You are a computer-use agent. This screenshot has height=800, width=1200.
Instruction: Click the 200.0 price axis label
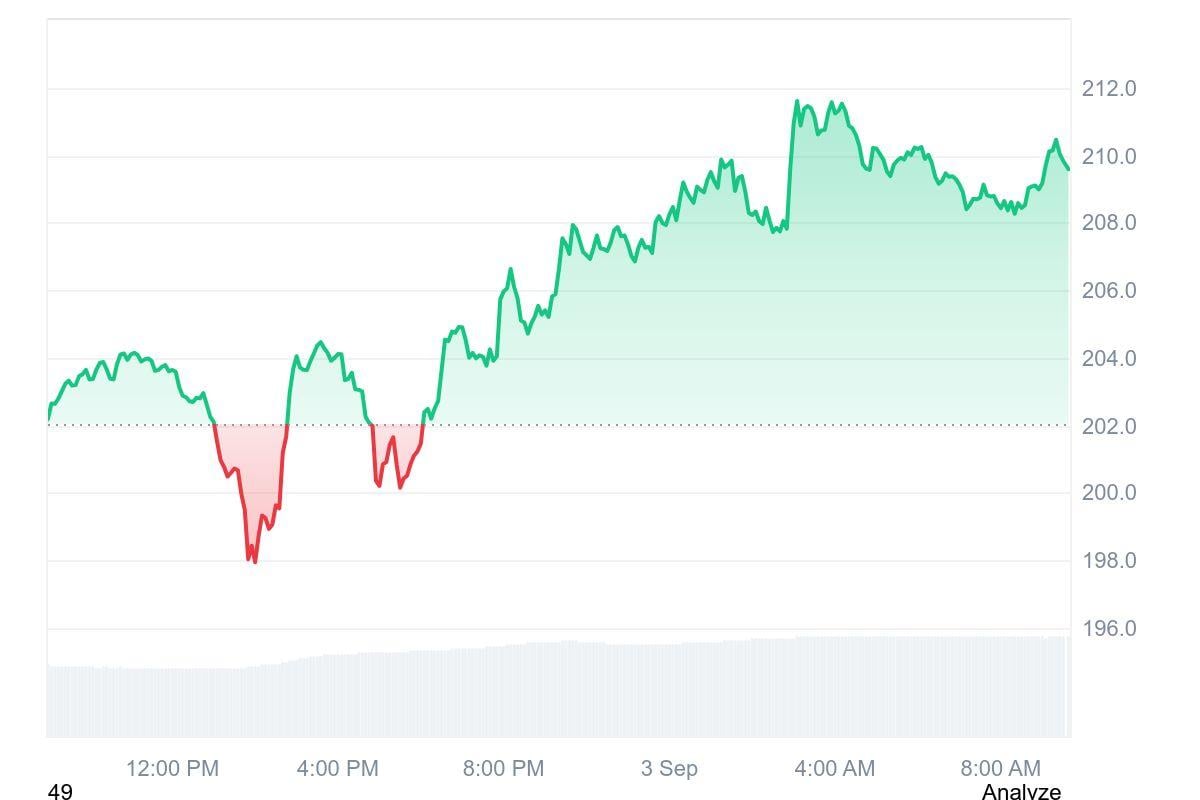1109,493
